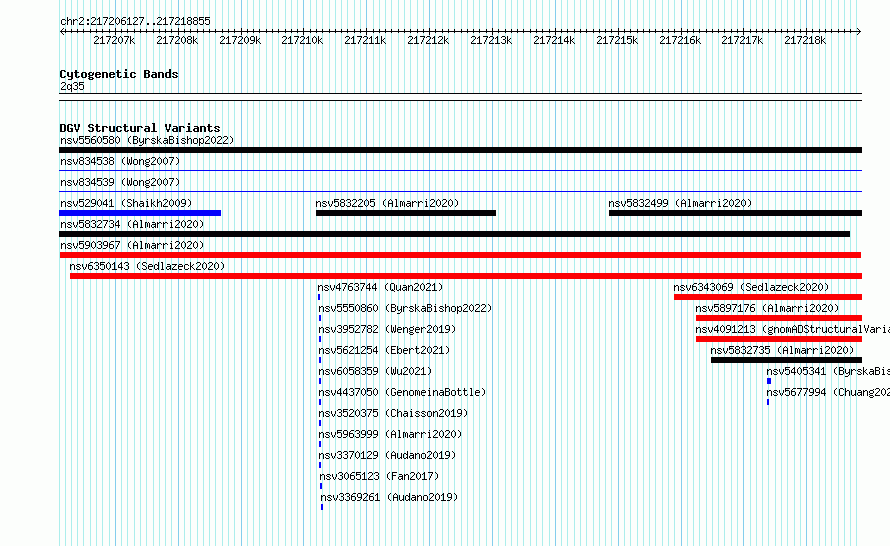Click the 217218k ruler tick label
Image resolution: width=890 pixels, height=546 pixels.
tap(805, 40)
